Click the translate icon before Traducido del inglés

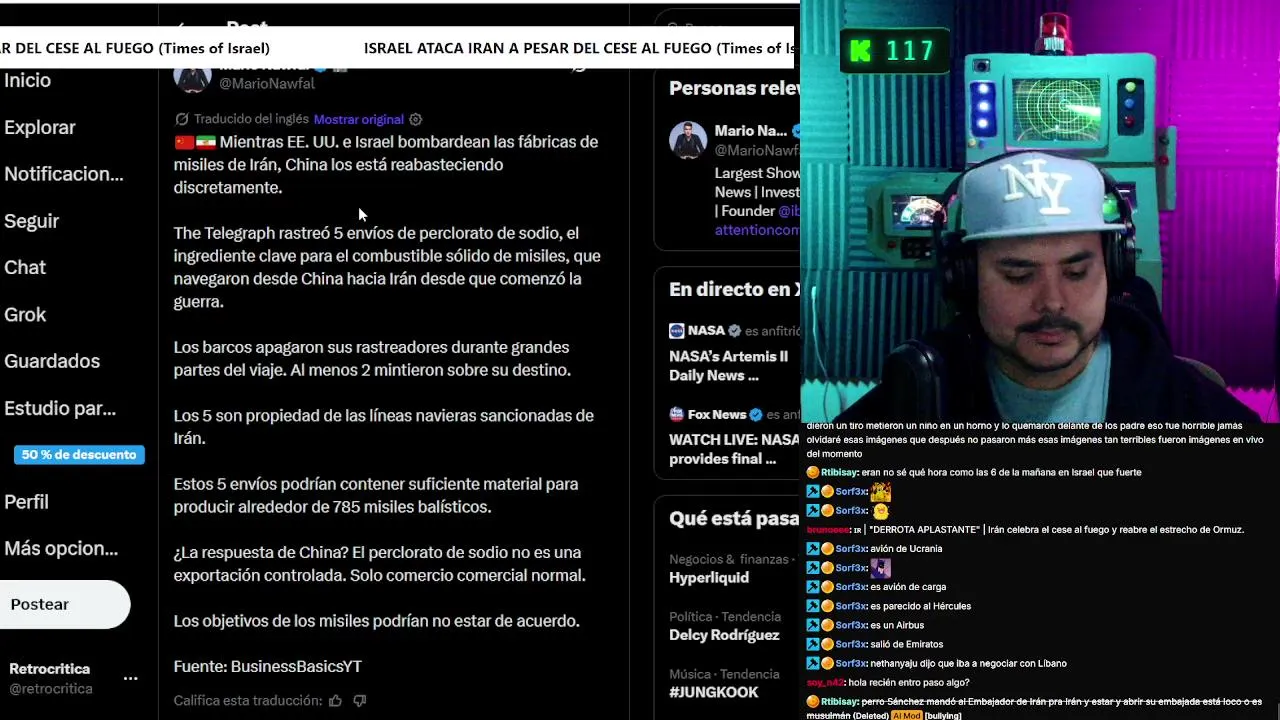point(182,119)
